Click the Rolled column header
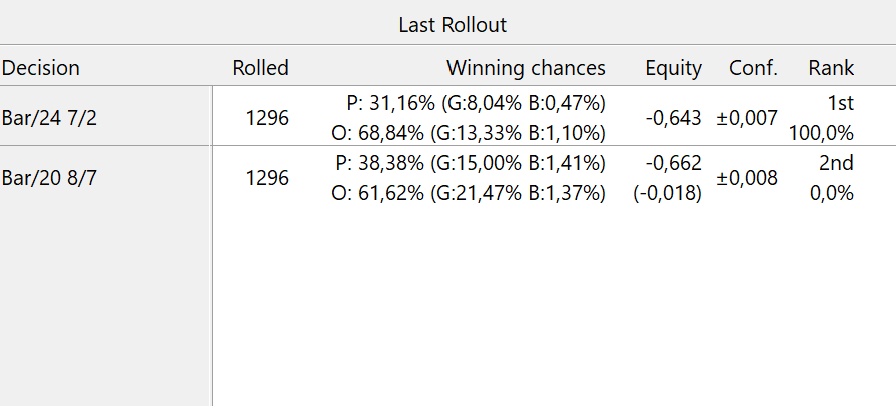The height and width of the screenshot is (406, 896). 260,68
